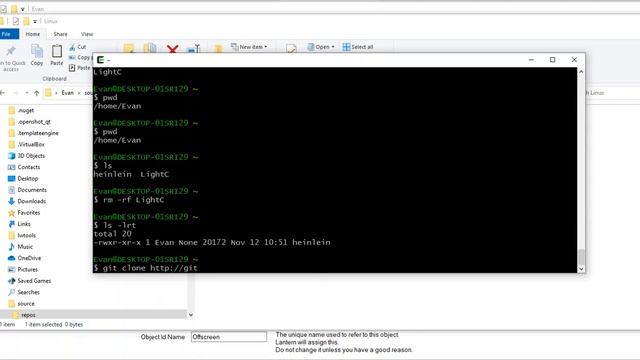Click the terminal window title icon
Viewport: 640px width, 360px height.
(x=100, y=60)
